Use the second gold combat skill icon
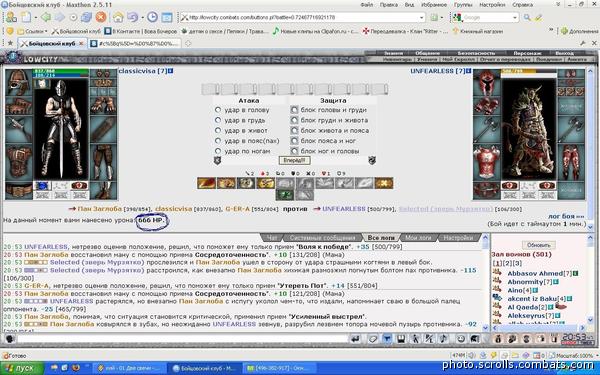600x375 pixels. 226,183
